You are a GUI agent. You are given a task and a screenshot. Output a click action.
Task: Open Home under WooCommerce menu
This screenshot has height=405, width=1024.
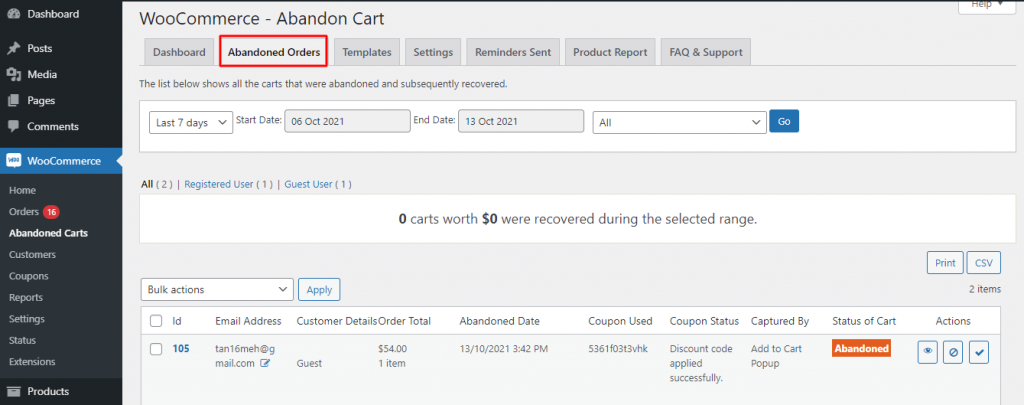point(22,190)
